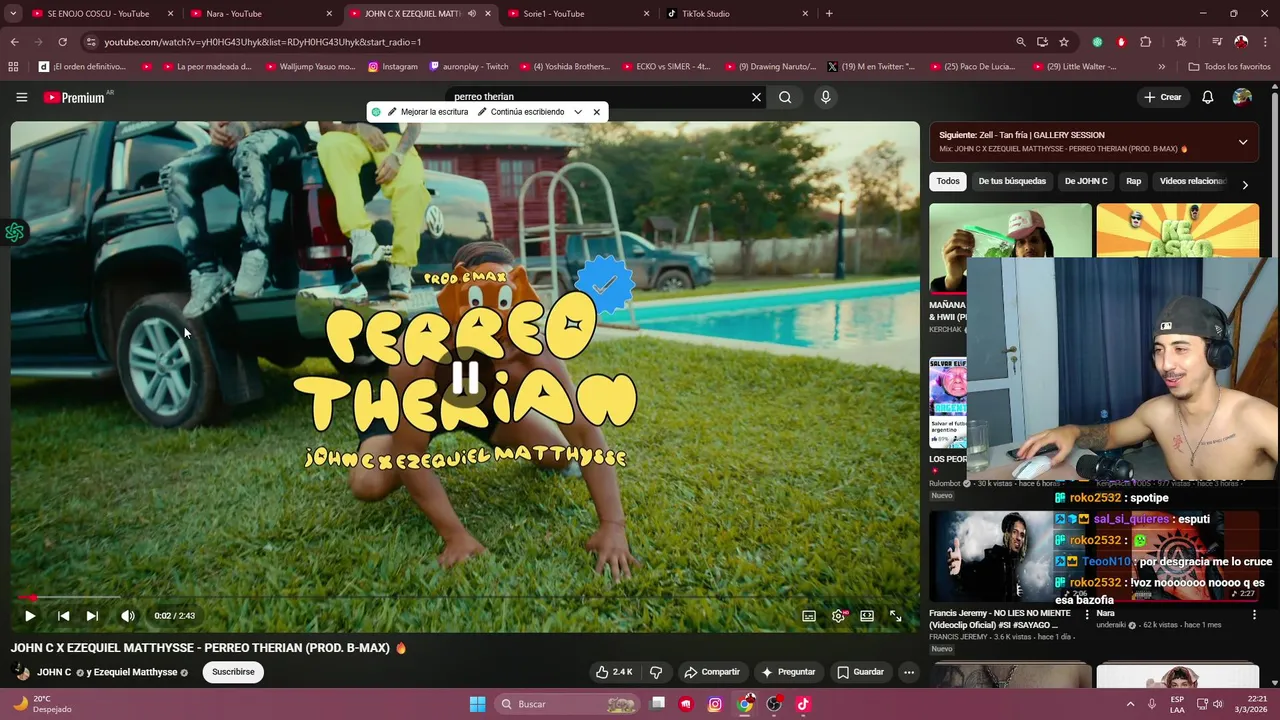Dislike the video

pyautogui.click(x=656, y=672)
